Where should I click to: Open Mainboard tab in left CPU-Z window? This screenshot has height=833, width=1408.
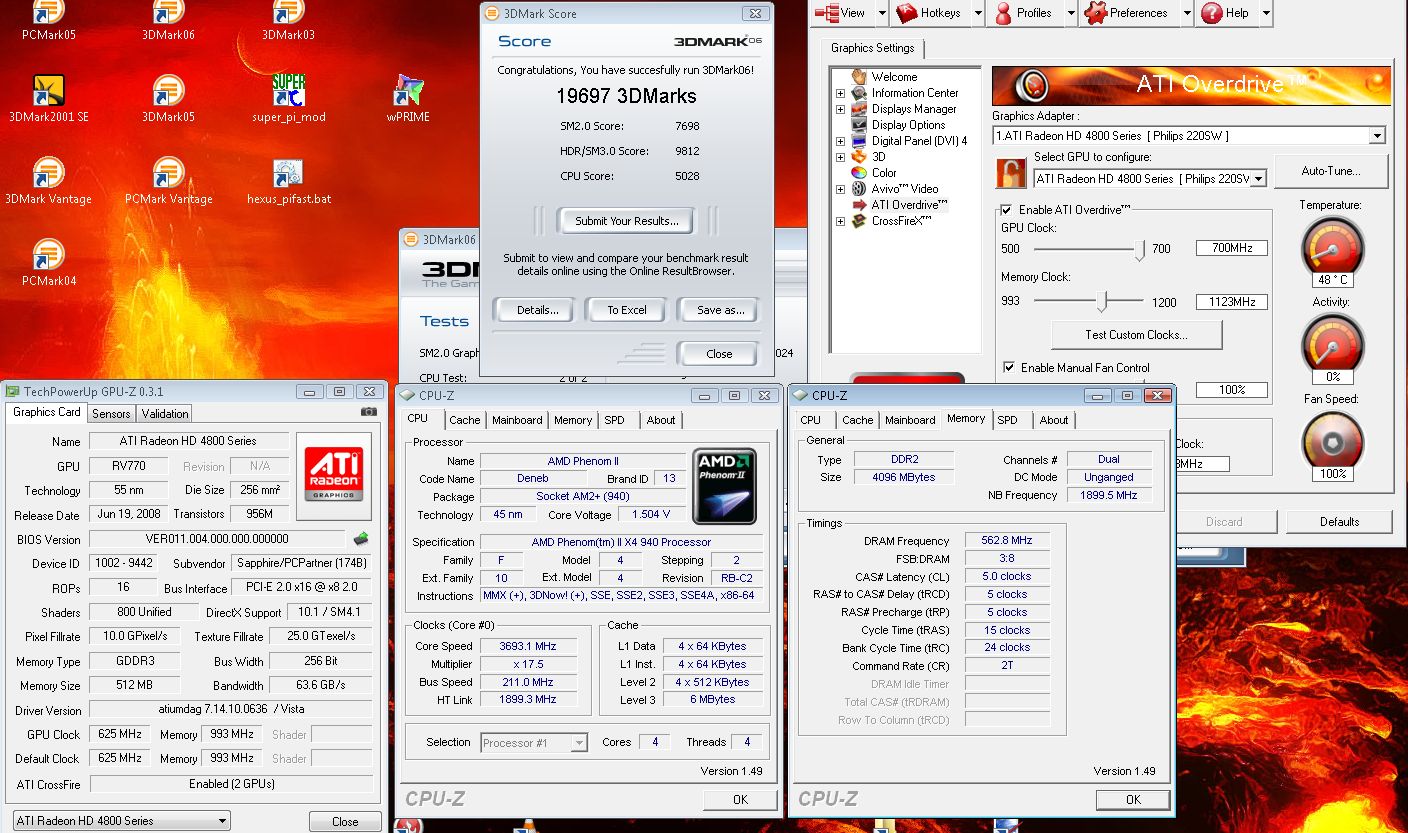click(517, 420)
